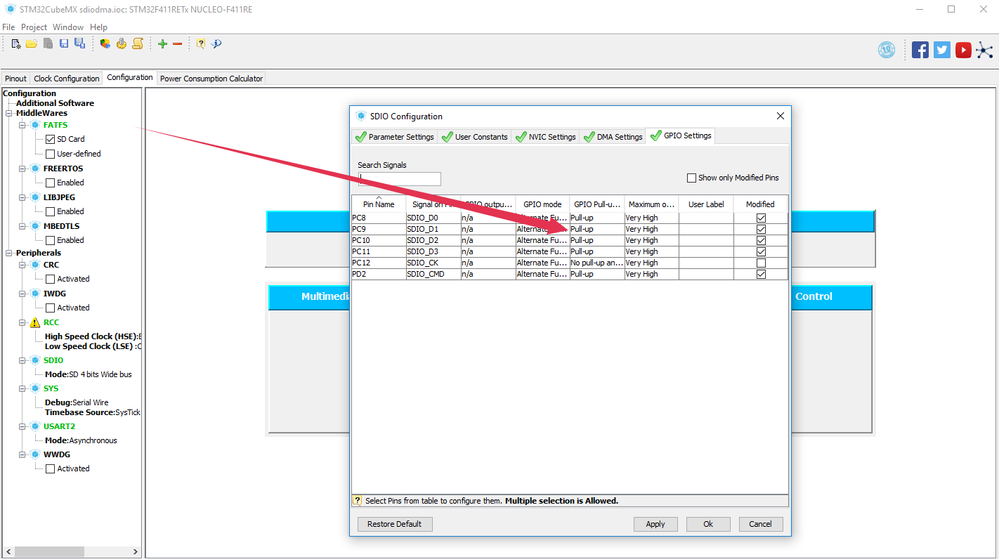
Task: Click the Save Project floppy disk icon
Action: [64, 43]
